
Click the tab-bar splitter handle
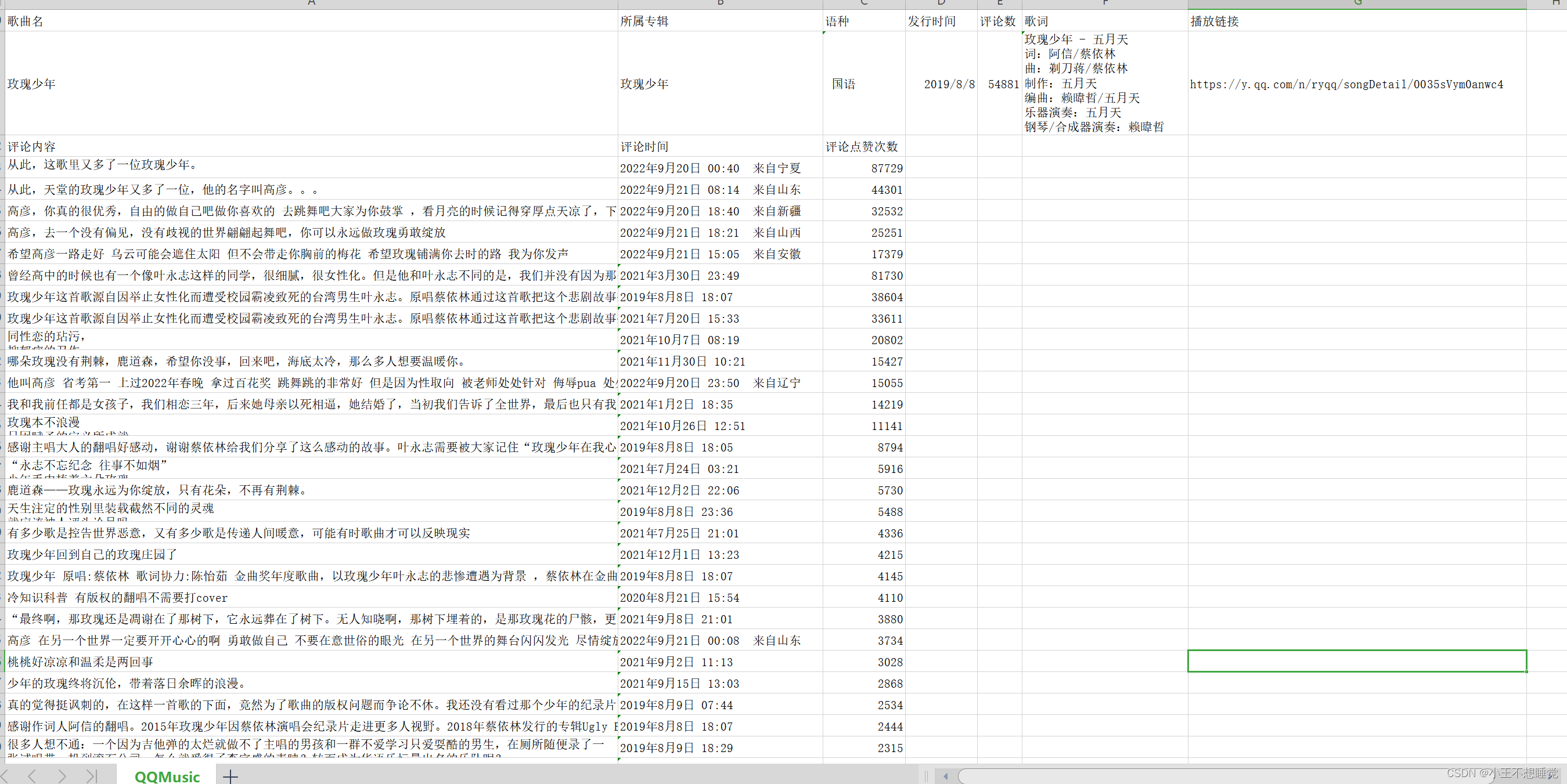(x=925, y=776)
